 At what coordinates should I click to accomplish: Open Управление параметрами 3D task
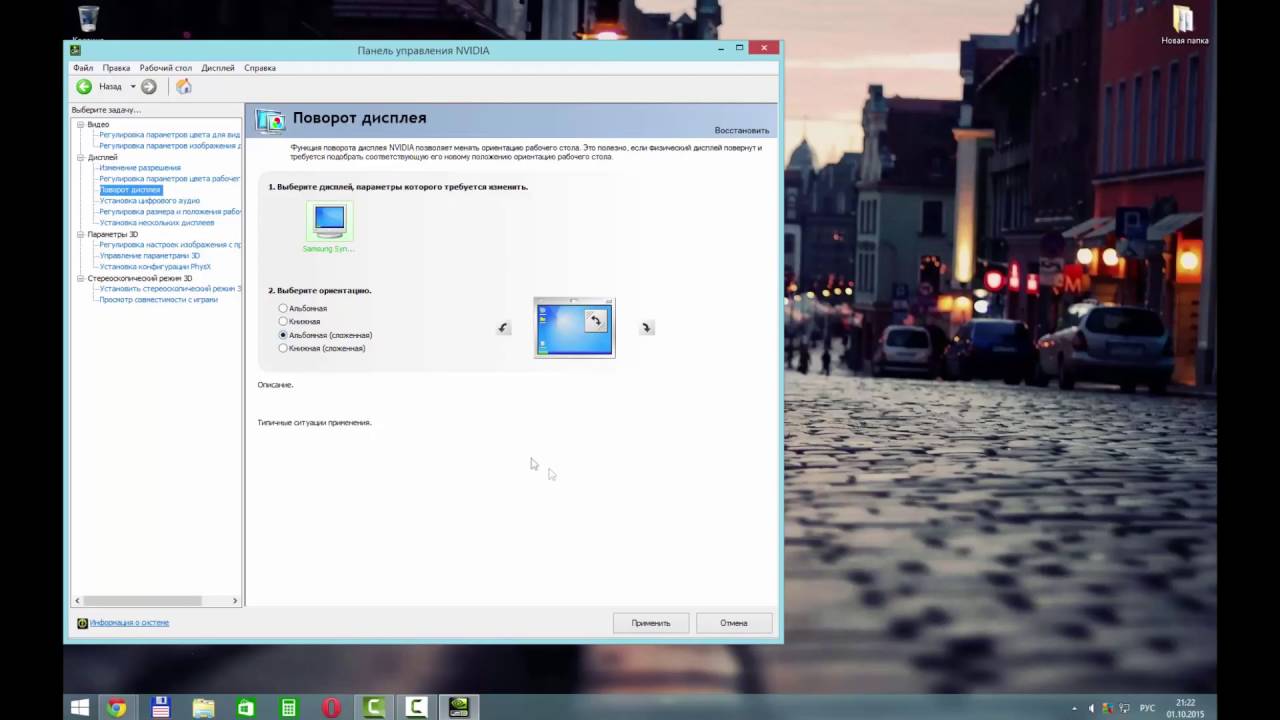coord(150,256)
